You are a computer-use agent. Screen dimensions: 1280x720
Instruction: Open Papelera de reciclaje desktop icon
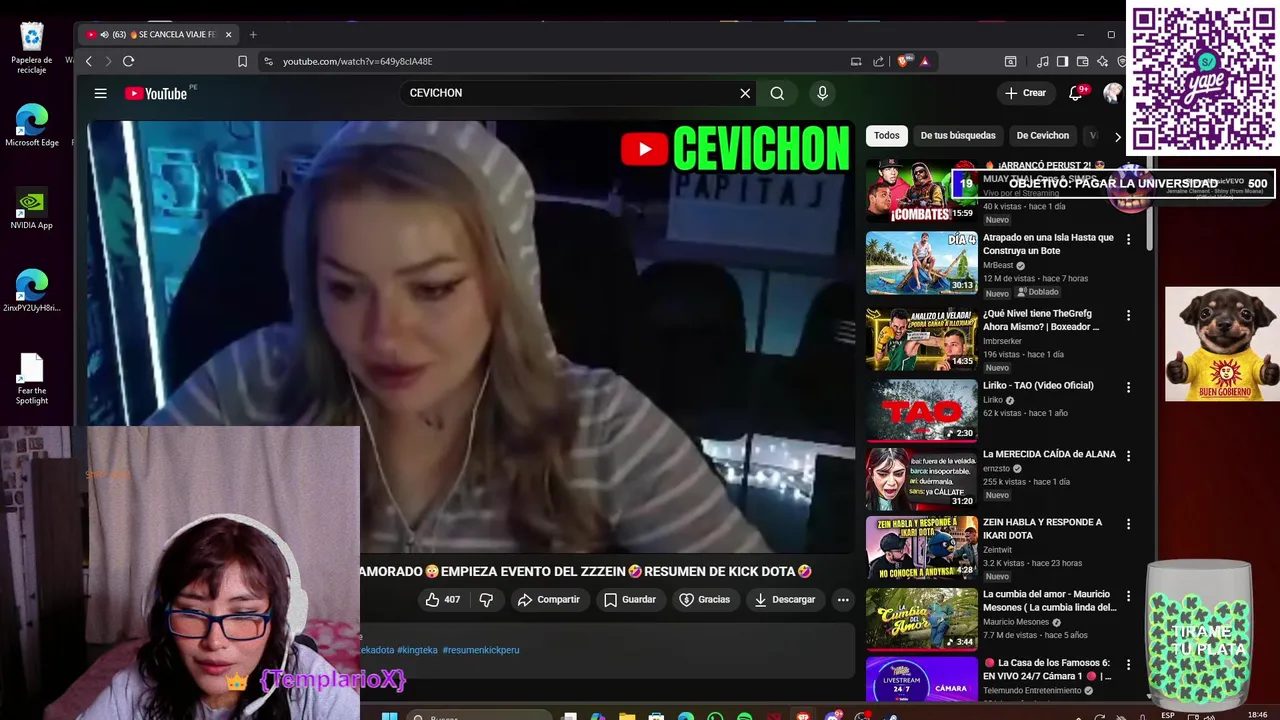[x=32, y=48]
